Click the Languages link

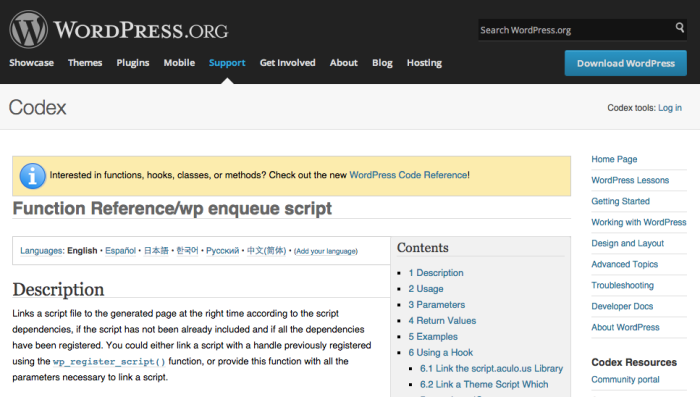pos(41,251)
